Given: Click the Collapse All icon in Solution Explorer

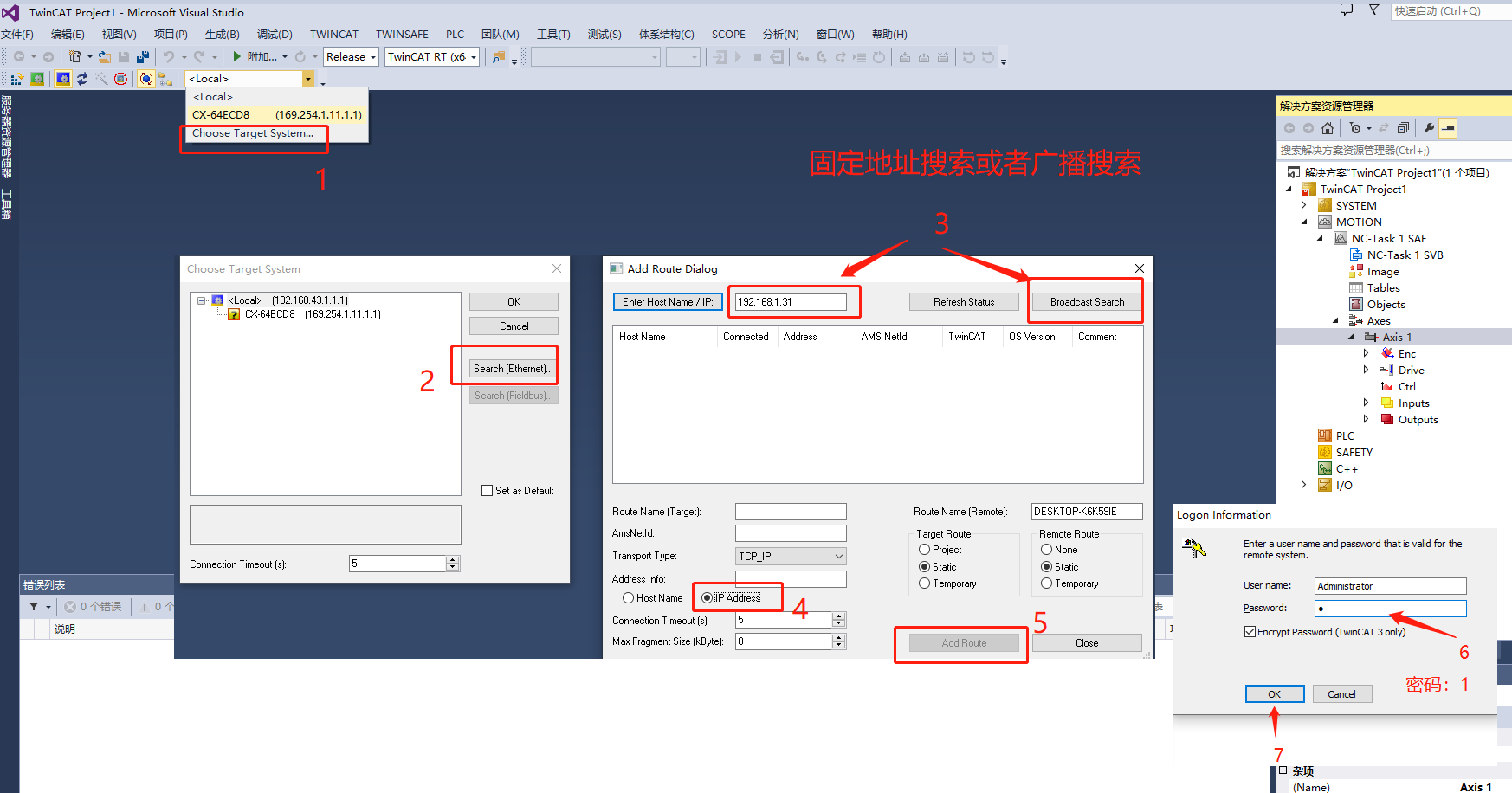Looking at the screenshot, I should [1403, 128].
